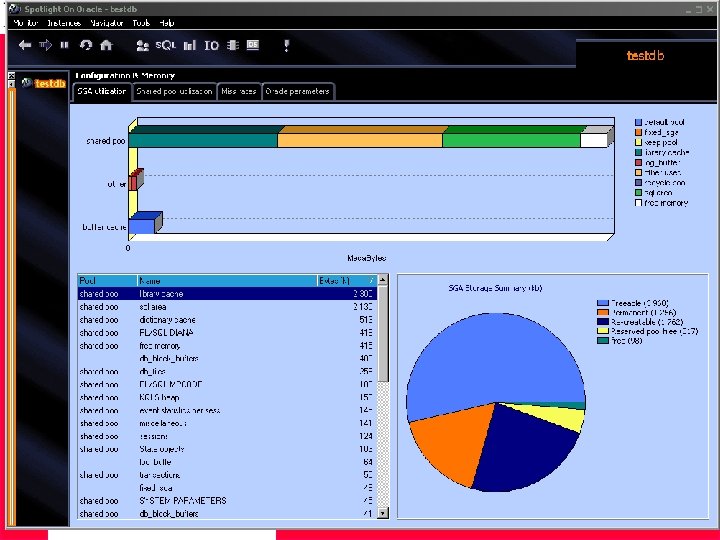This screenshot has height=540, width=720.
Task: Open the bar chart activity icon
Action: tap(190, 45)
